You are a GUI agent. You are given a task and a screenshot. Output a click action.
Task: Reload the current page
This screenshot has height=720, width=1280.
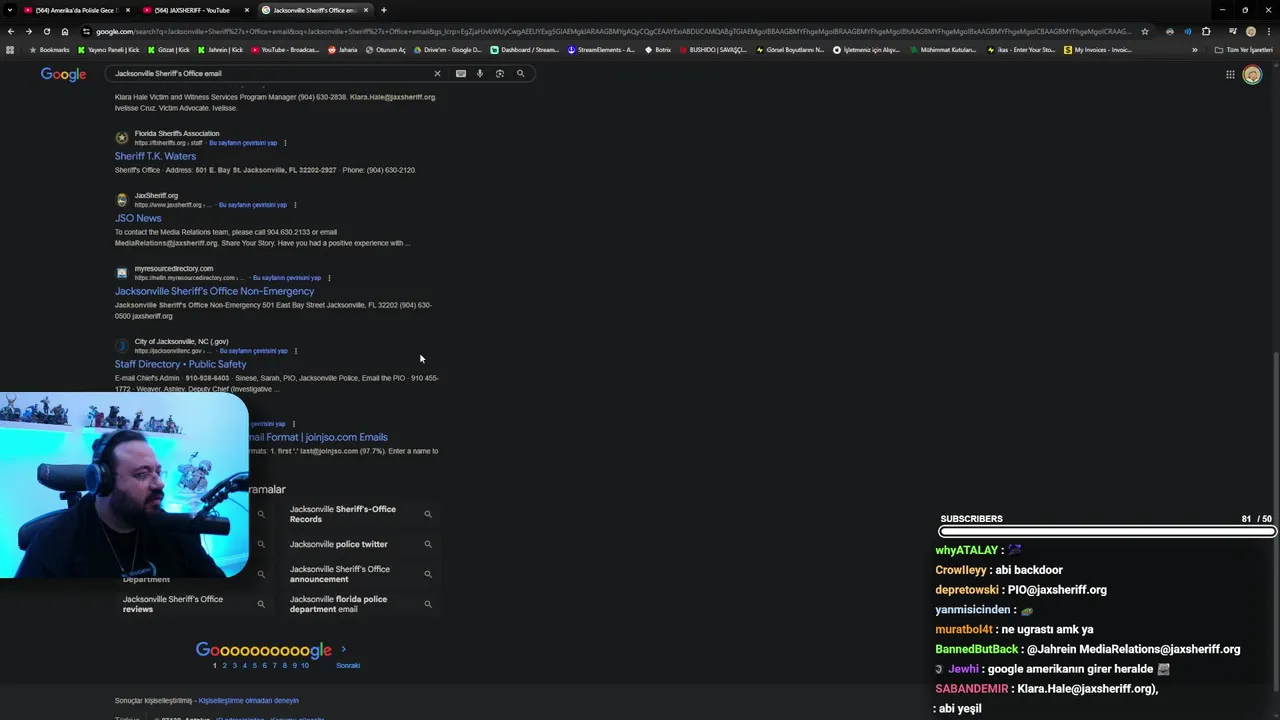46,31
